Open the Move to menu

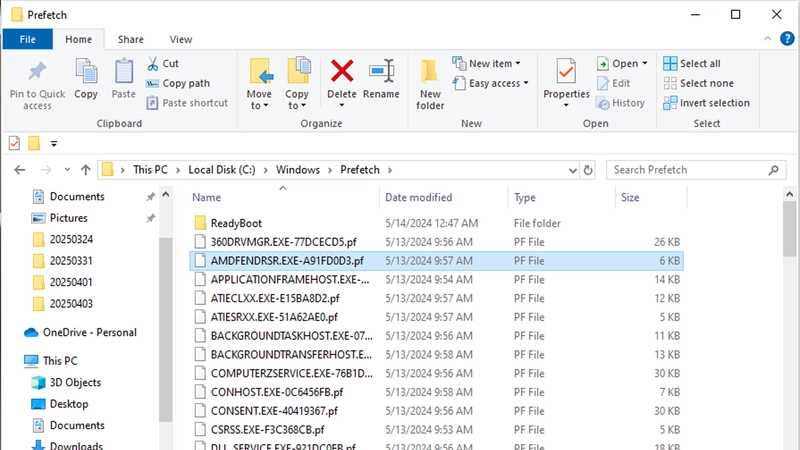(259, 84)
